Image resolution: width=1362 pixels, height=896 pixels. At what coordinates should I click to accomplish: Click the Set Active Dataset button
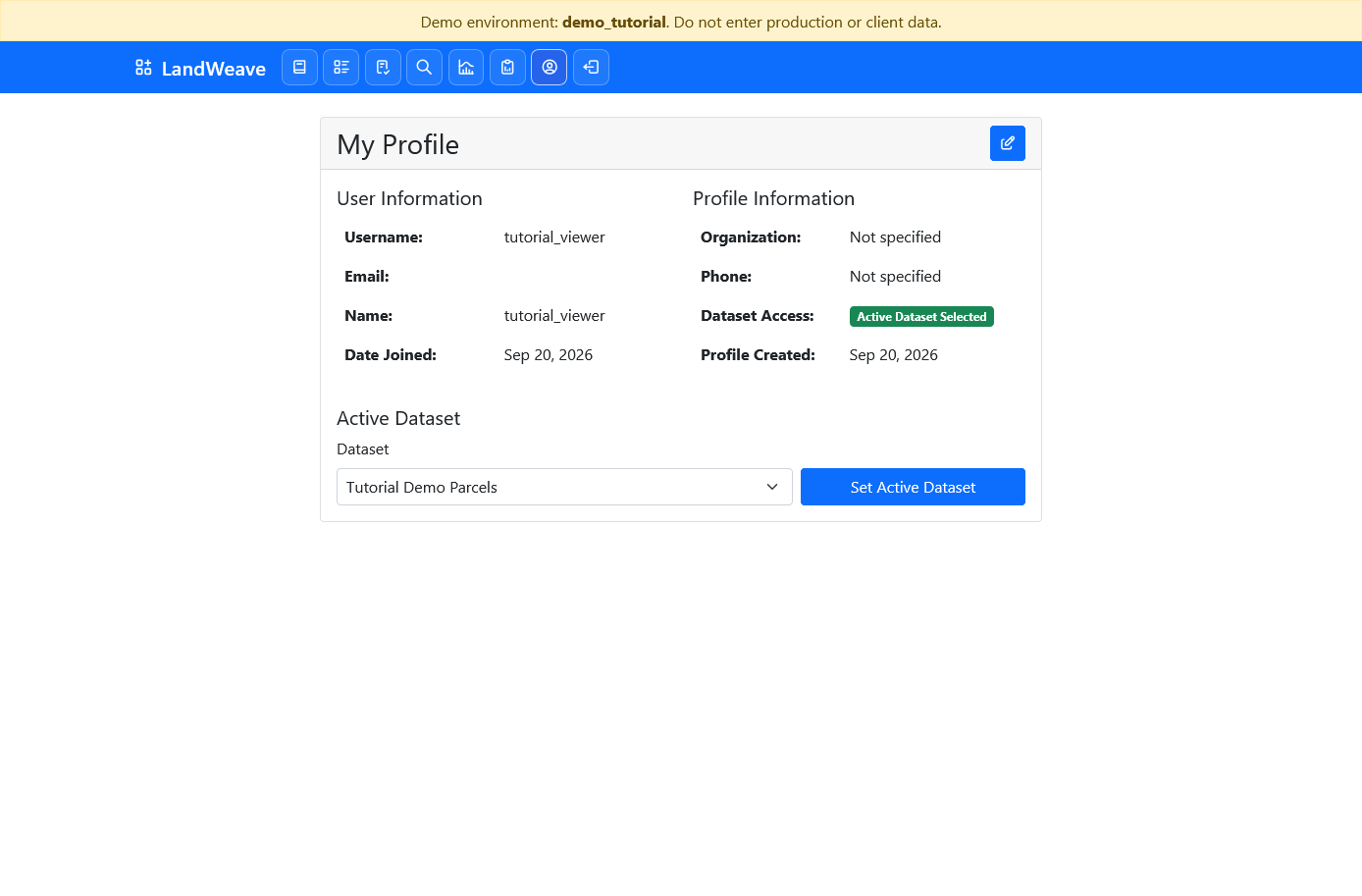click(913, 487)
